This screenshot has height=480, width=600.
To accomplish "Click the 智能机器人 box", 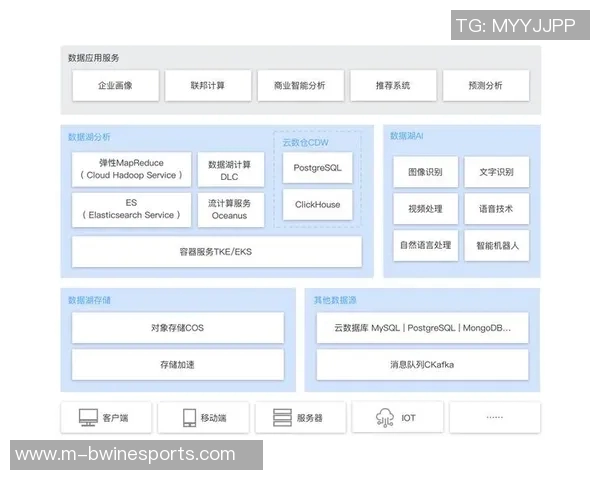I will pos(497,245).
